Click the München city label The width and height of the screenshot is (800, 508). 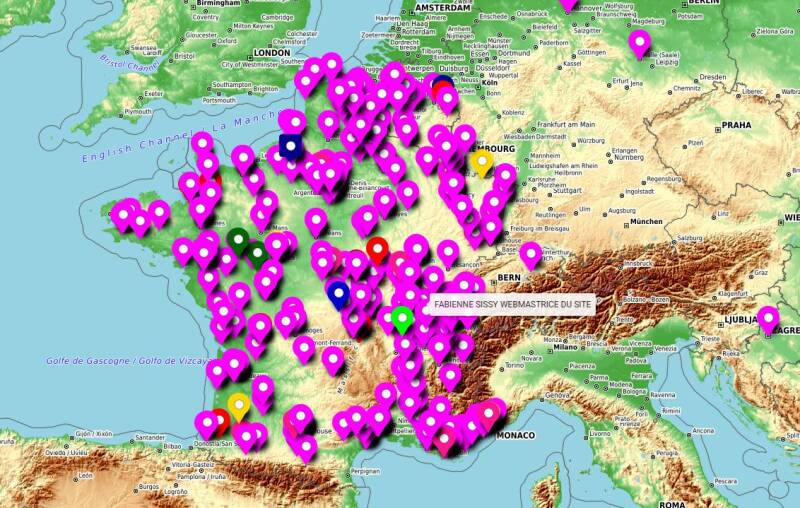(646, 221)
